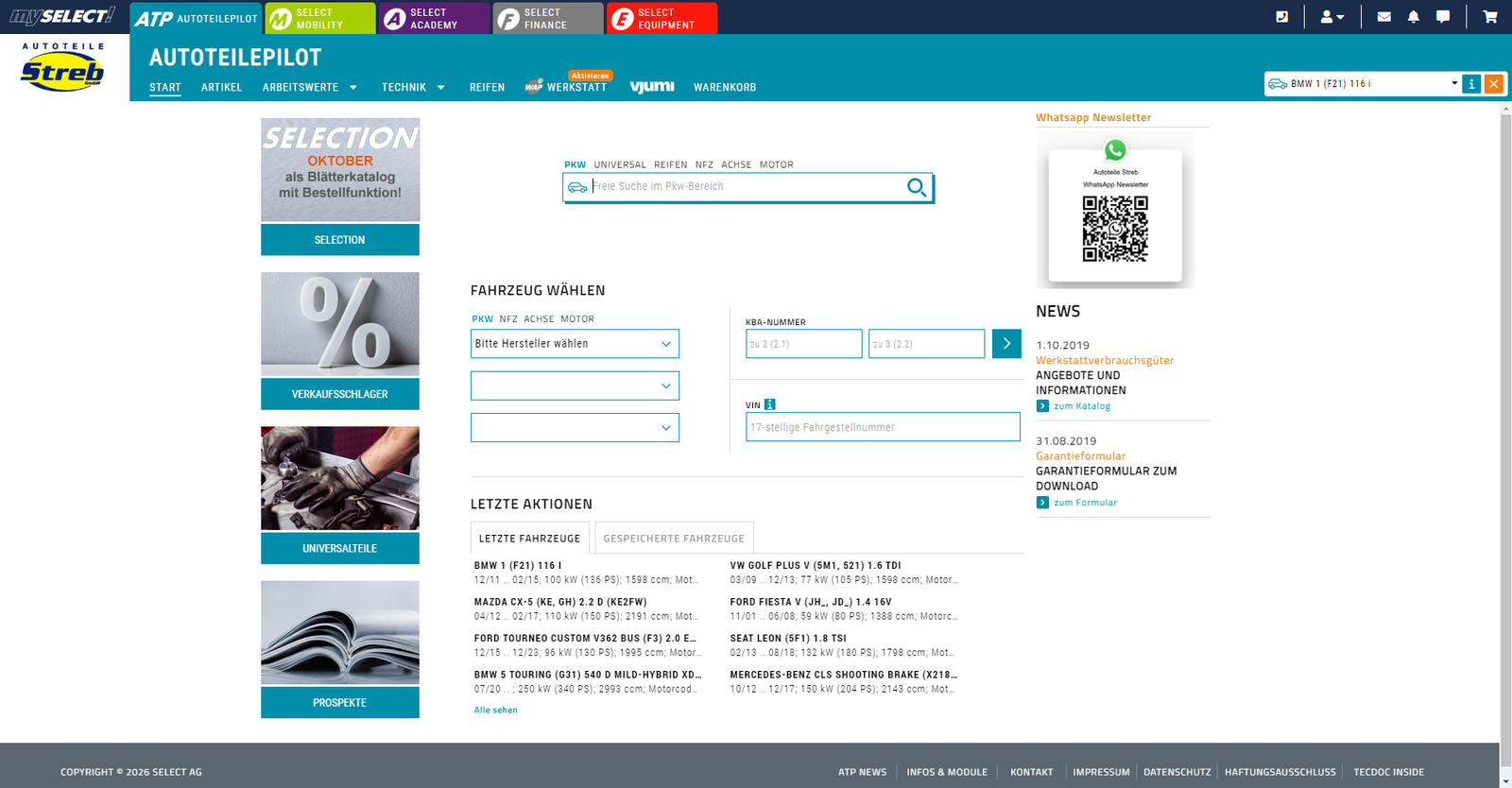Open the Artikel menu
The height and width of the screenshot is (788, 1512).
(x=222, y=87)
